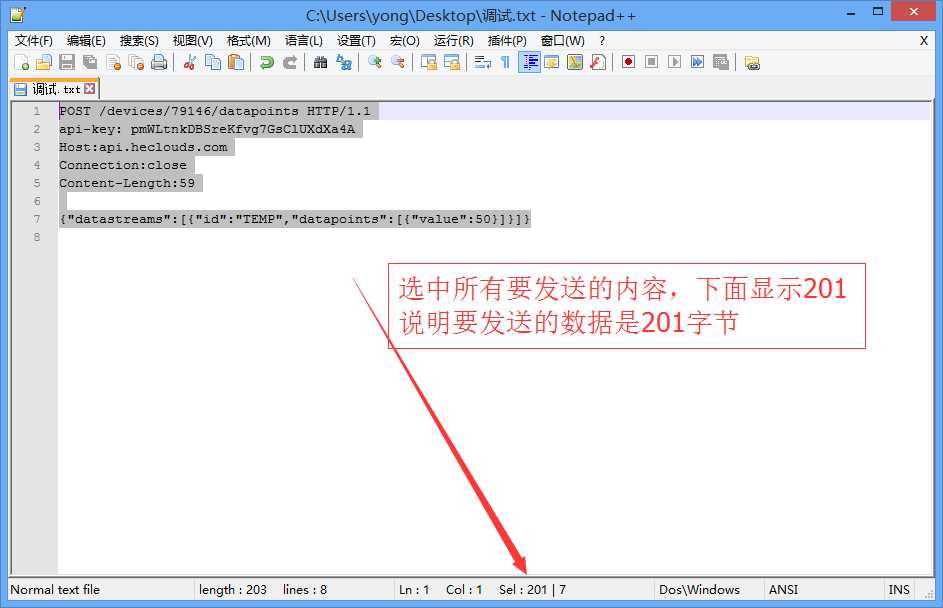Click the datastreams JSON line

[295, 219]
